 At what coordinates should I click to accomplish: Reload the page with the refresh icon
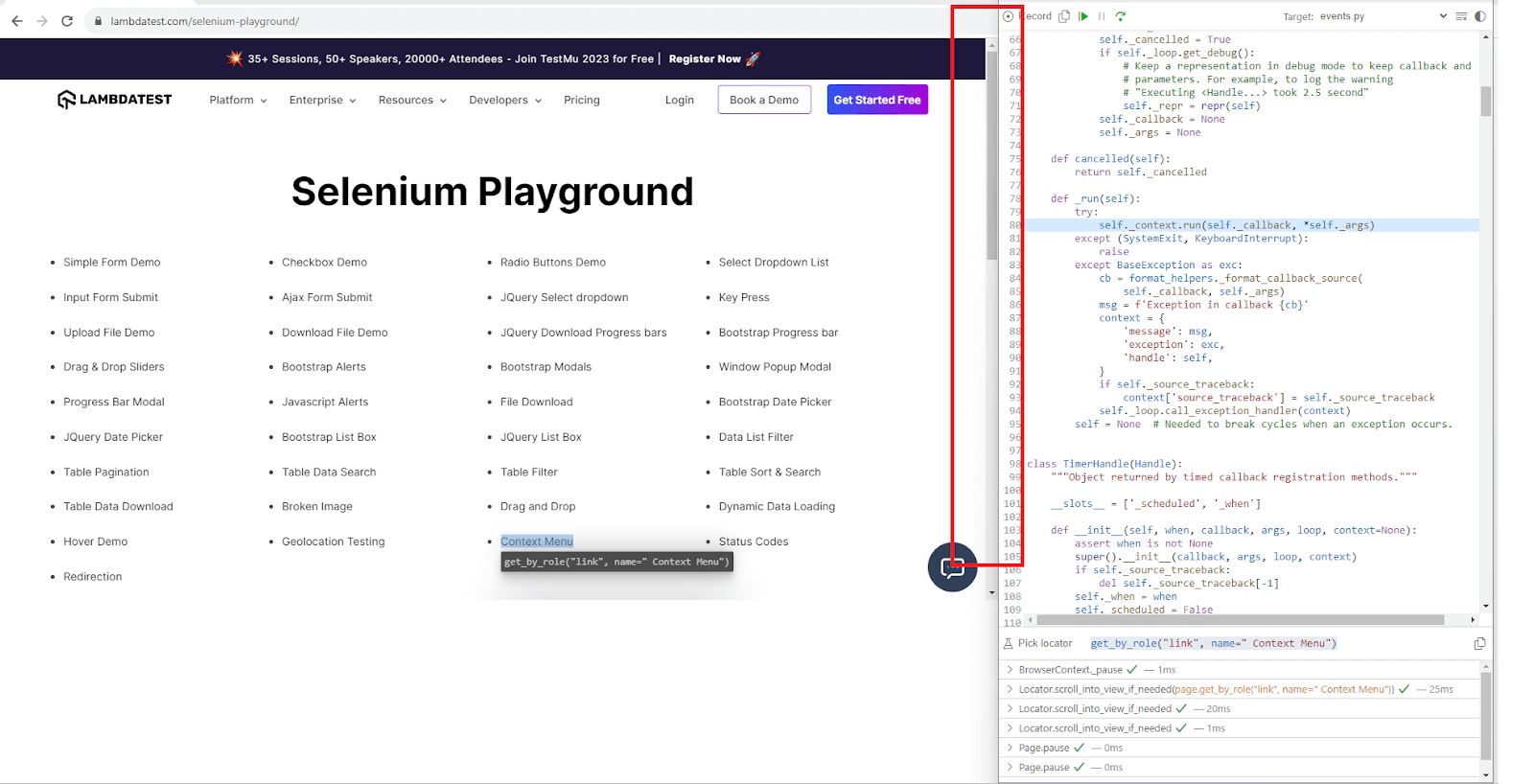point(67,21)
